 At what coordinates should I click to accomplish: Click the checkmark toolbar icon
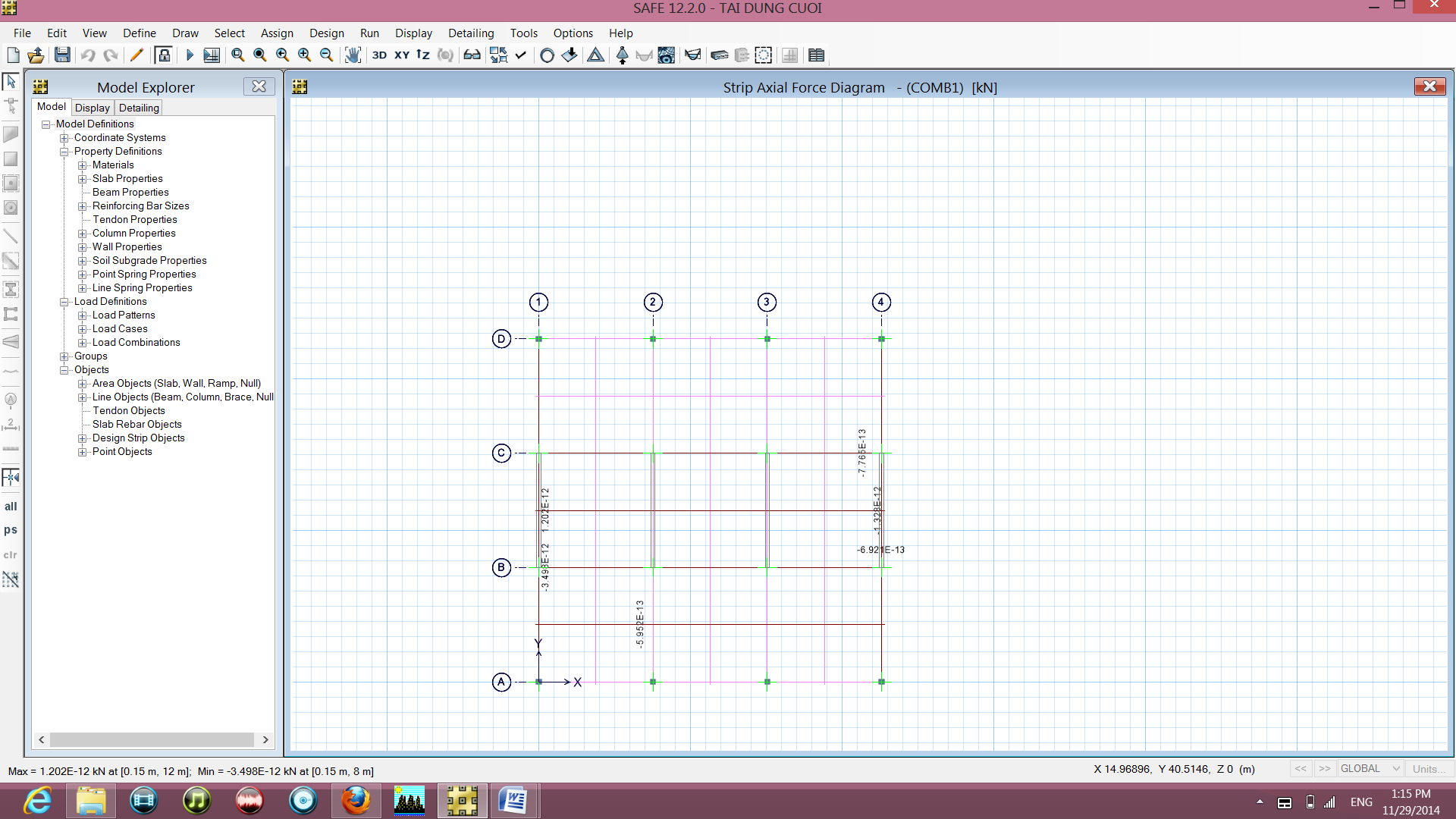click(x=521, y=55)
